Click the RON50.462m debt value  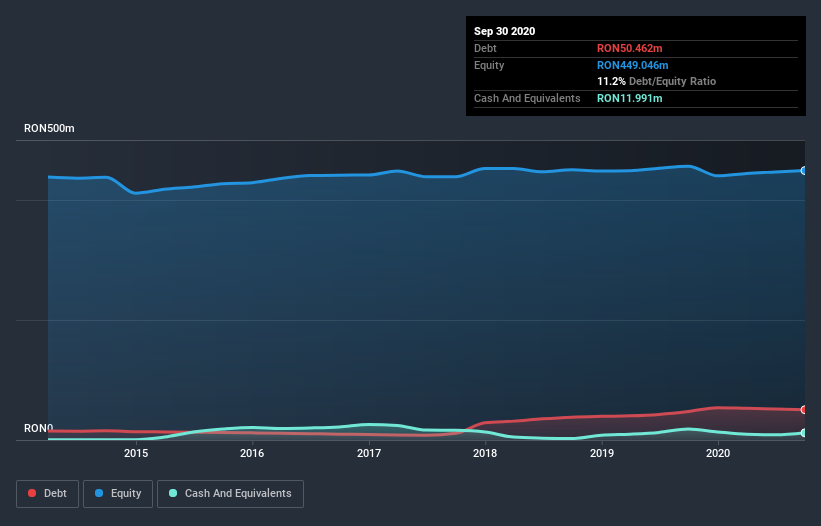(x=629, y=48)
